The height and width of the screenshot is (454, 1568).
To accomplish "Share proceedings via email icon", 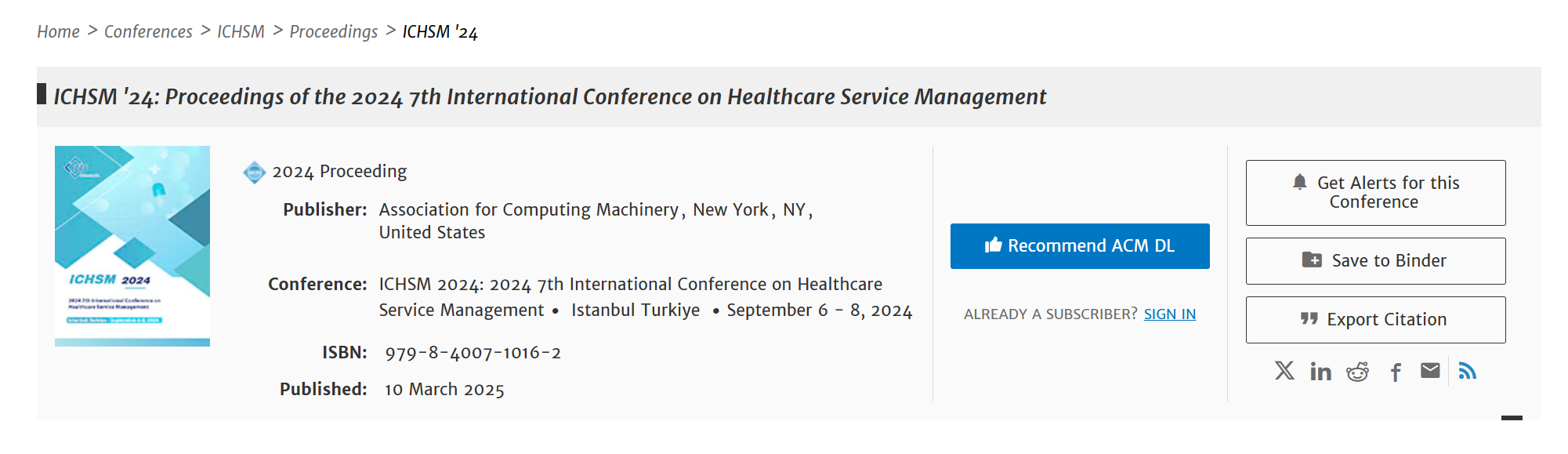I will [x=1430, y=371].
